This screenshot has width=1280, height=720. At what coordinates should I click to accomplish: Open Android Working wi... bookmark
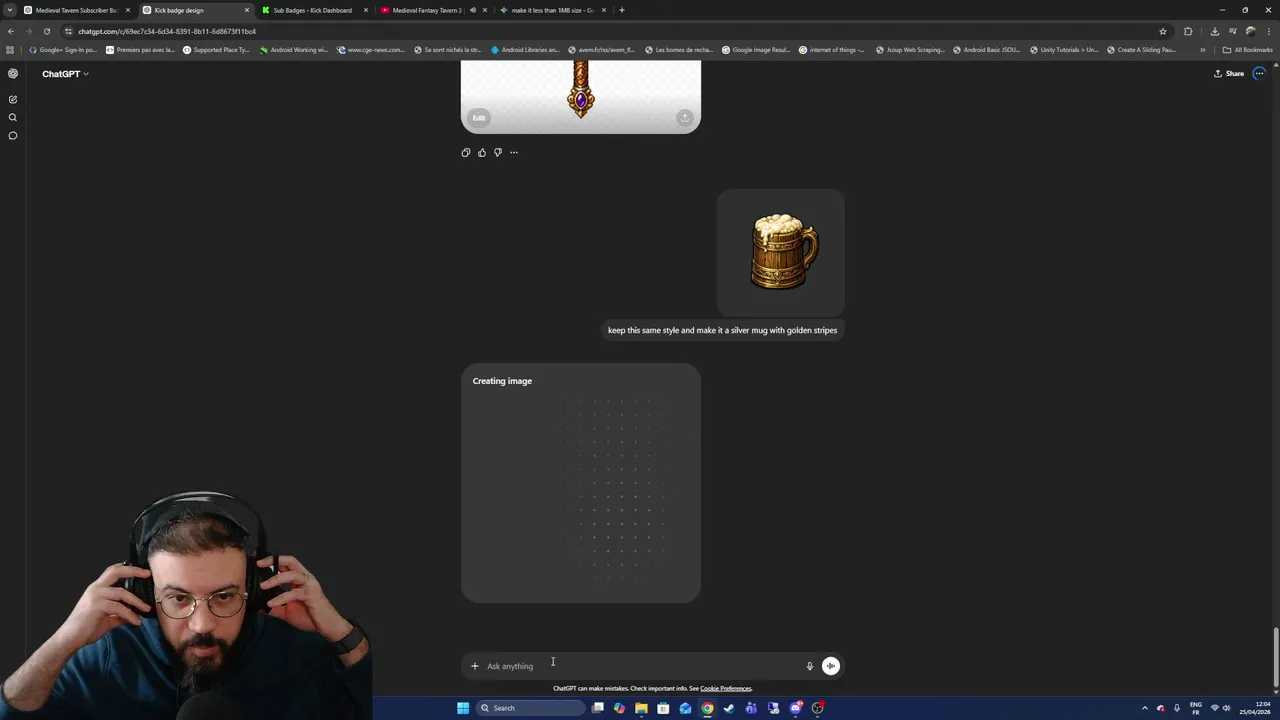294,50
